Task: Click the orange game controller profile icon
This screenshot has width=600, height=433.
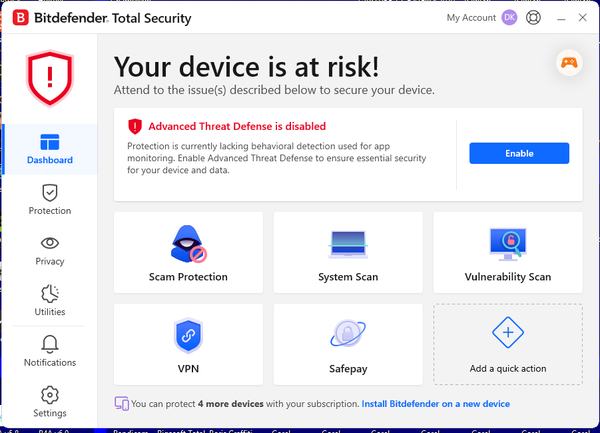Action: coord(568,62)
